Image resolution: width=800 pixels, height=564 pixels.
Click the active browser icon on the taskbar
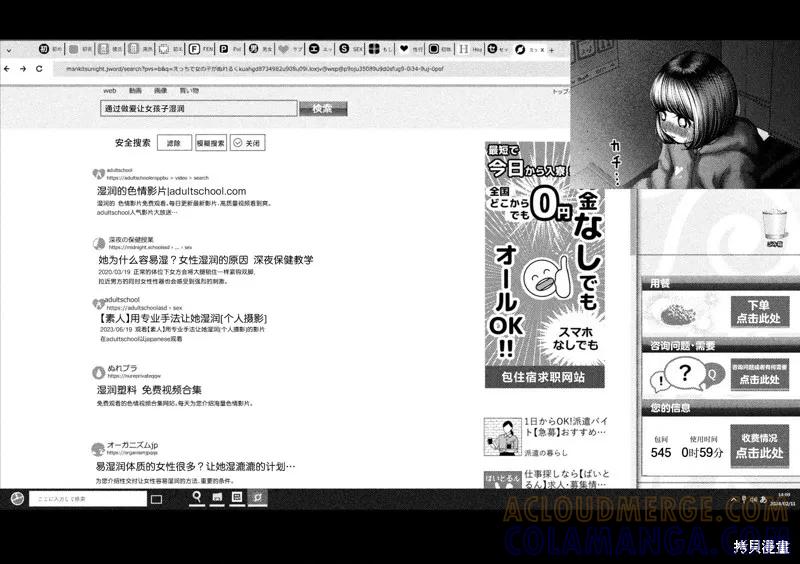click(x=258, y=498)
